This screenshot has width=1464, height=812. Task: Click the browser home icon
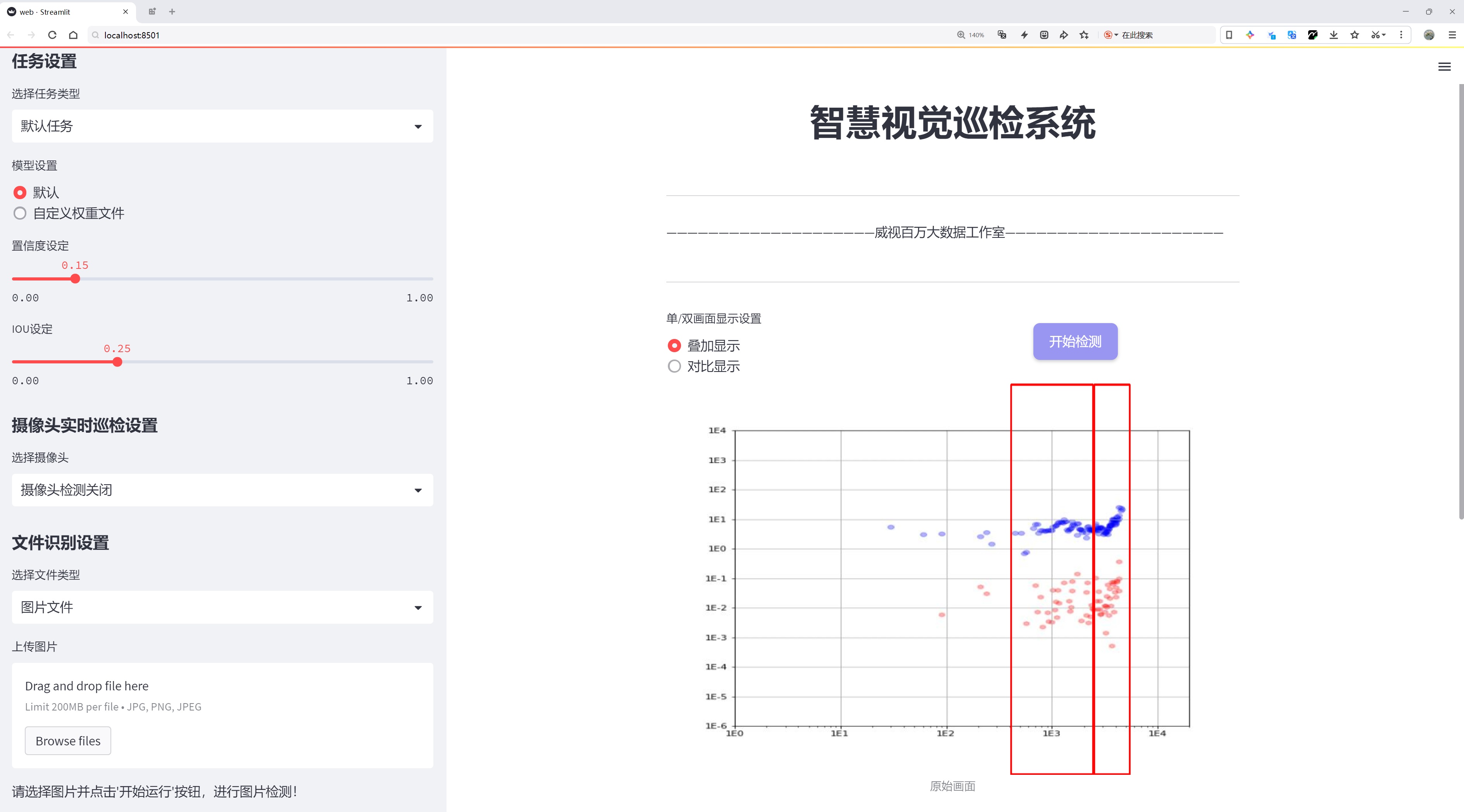point(73,35)
